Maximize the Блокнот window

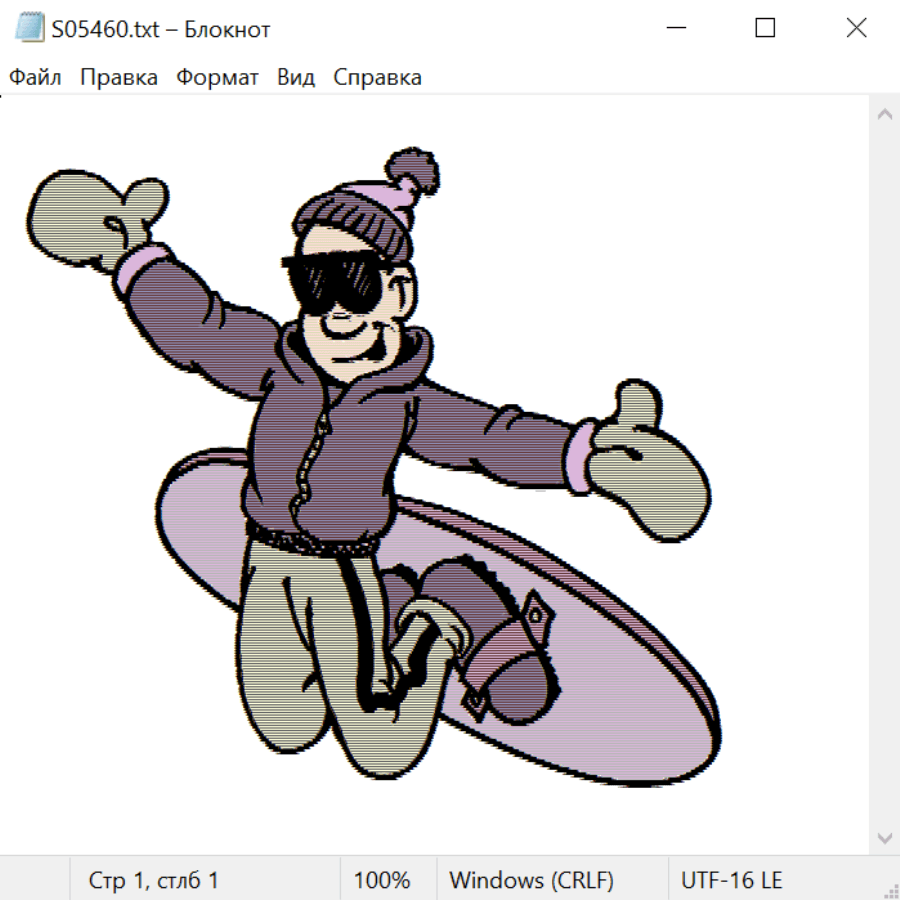click(x=765, y=28)
